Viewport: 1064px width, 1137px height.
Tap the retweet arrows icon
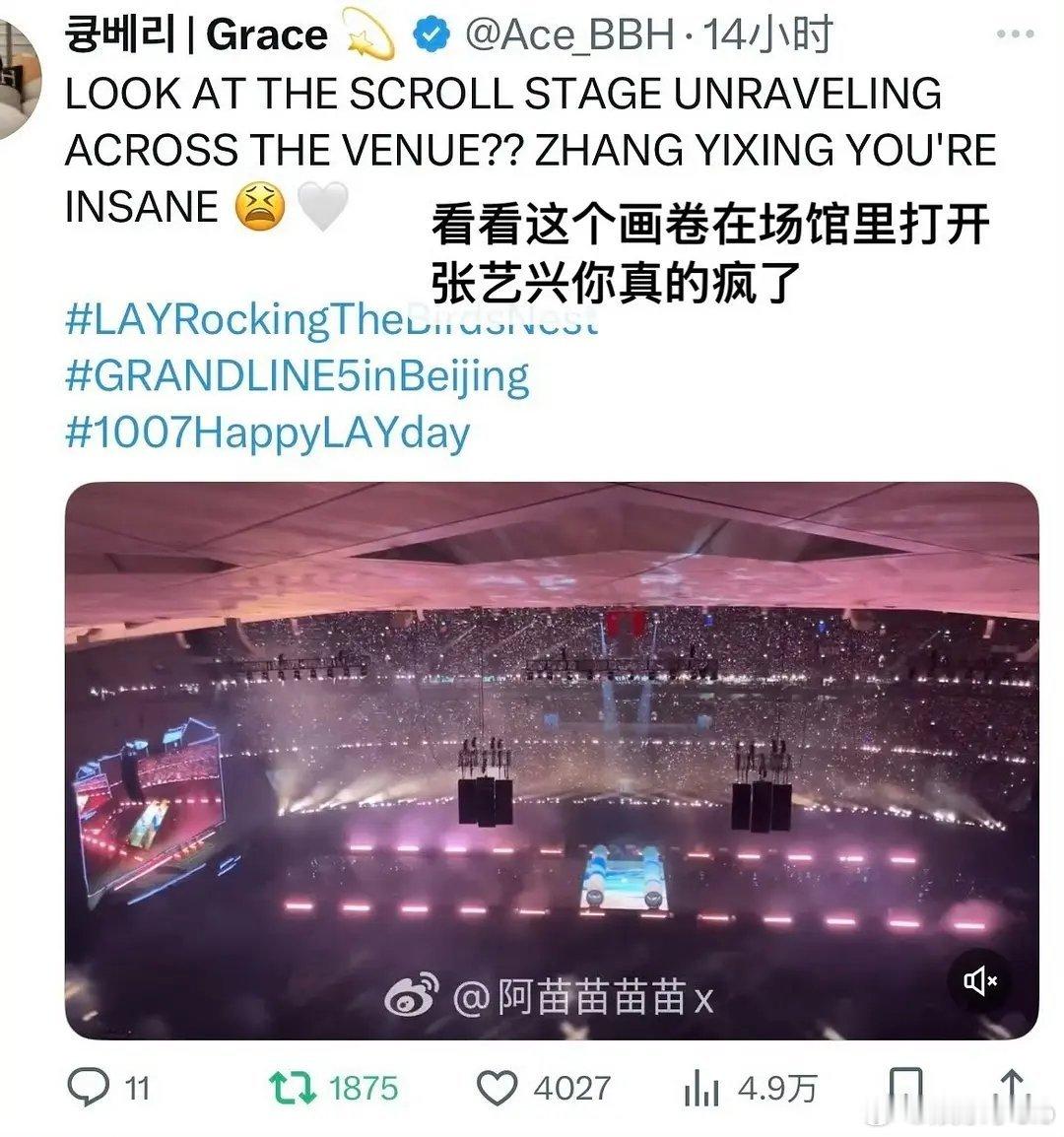[292, 1088]
